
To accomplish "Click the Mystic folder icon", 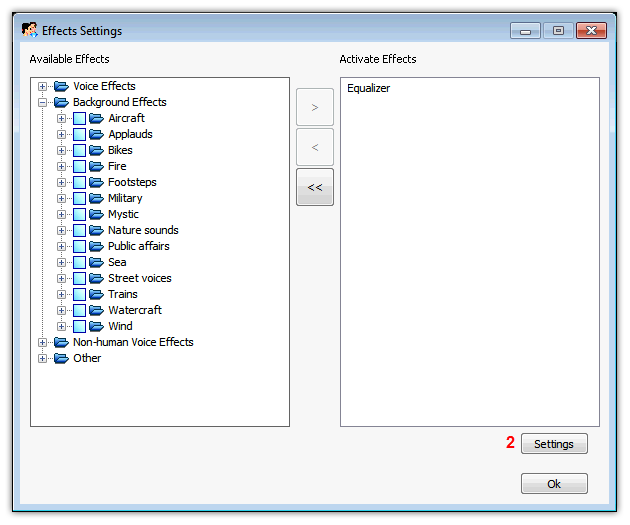I will (96, 214).
